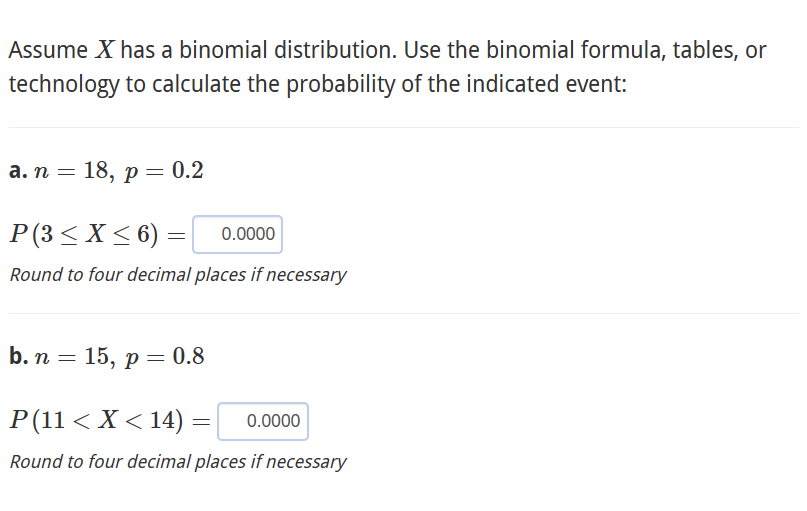Click the answer box for P(11 < X < 14)
Viewport: 807px width, 511px height.
pos(263,421)
